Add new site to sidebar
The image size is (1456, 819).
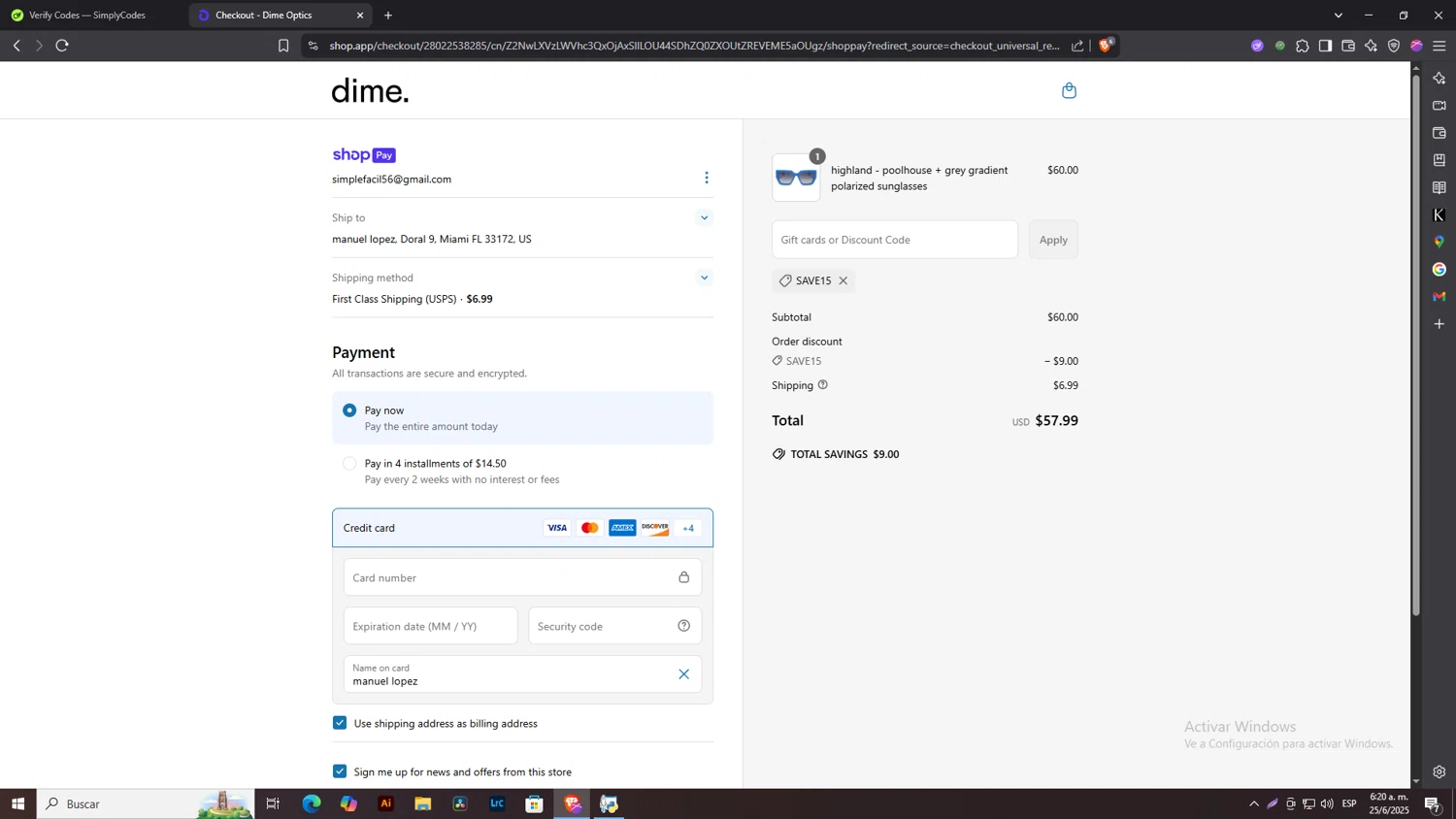pos(1439,323)
